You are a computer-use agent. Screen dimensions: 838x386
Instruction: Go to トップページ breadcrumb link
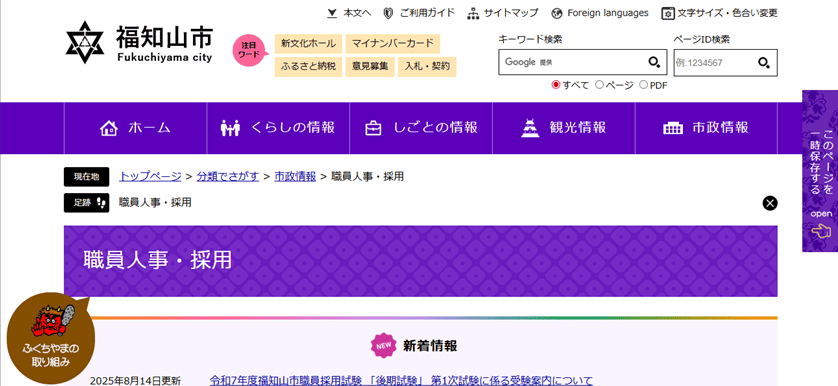151,176
